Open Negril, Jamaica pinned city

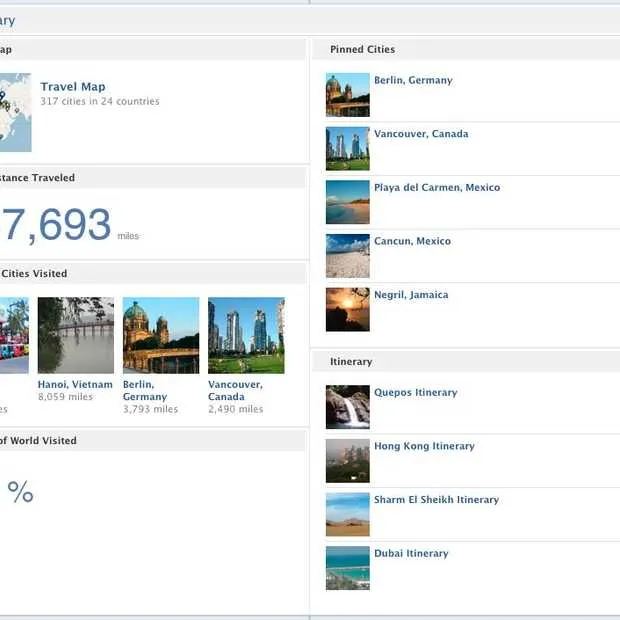tap(411, 295)
